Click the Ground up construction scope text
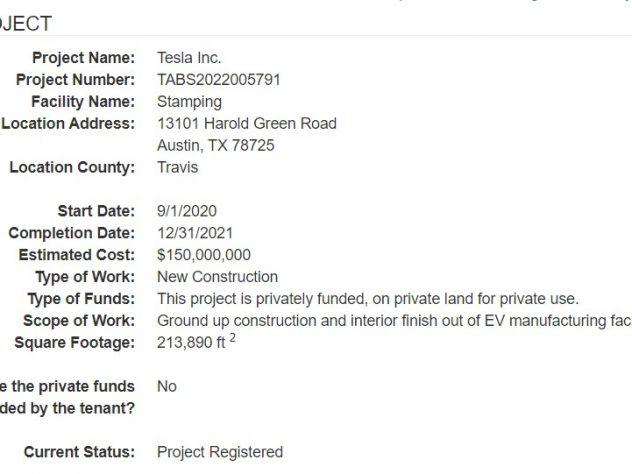Image resolution: width=632 pixels, height=474 pixels. (394, 320)
